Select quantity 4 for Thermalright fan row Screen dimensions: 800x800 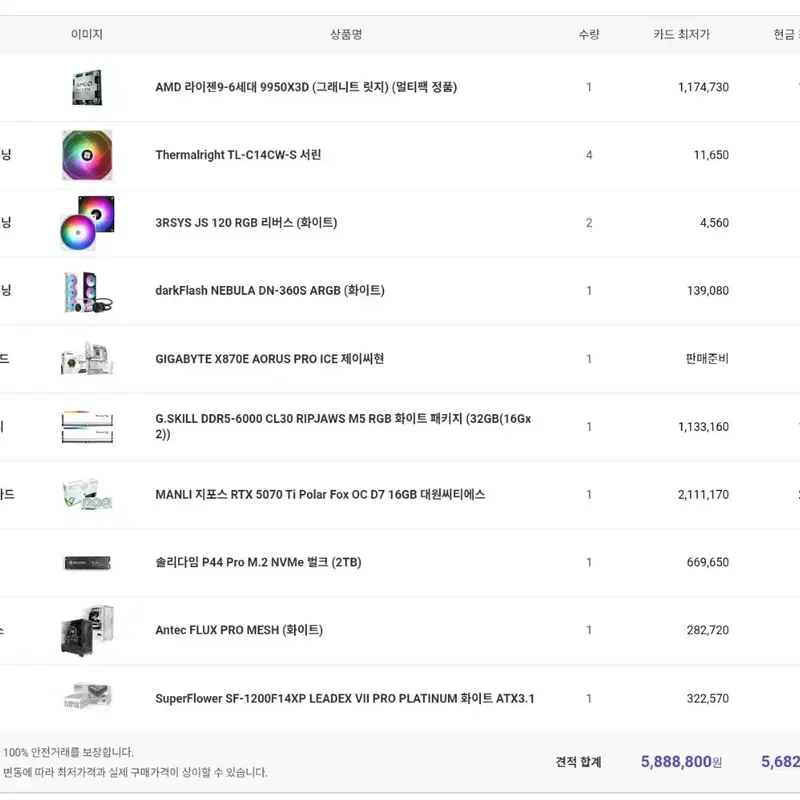tap(589, 155)
